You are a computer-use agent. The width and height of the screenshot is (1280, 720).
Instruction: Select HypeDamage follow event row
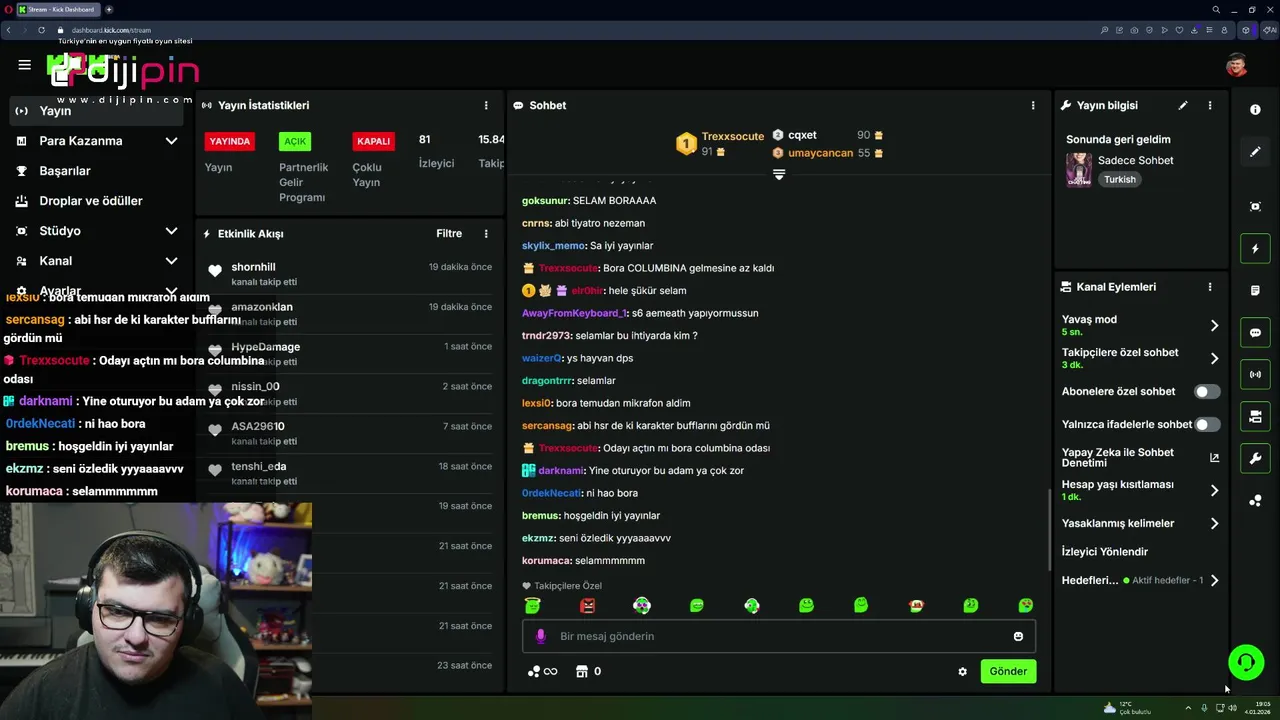pyautogui.click(x=350, y=354)
